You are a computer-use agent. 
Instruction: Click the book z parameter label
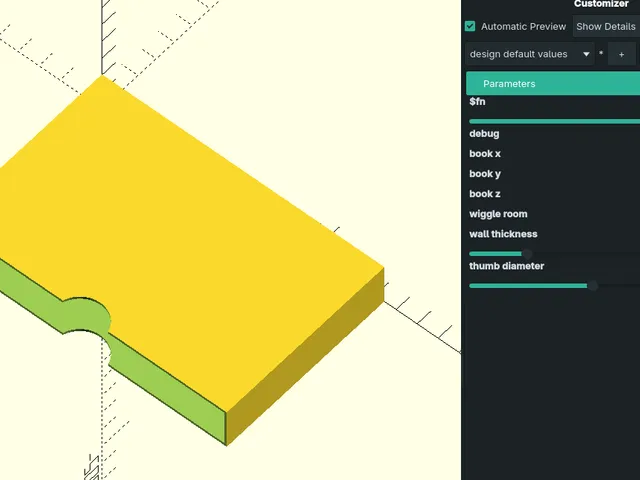[x=485, y=194]
